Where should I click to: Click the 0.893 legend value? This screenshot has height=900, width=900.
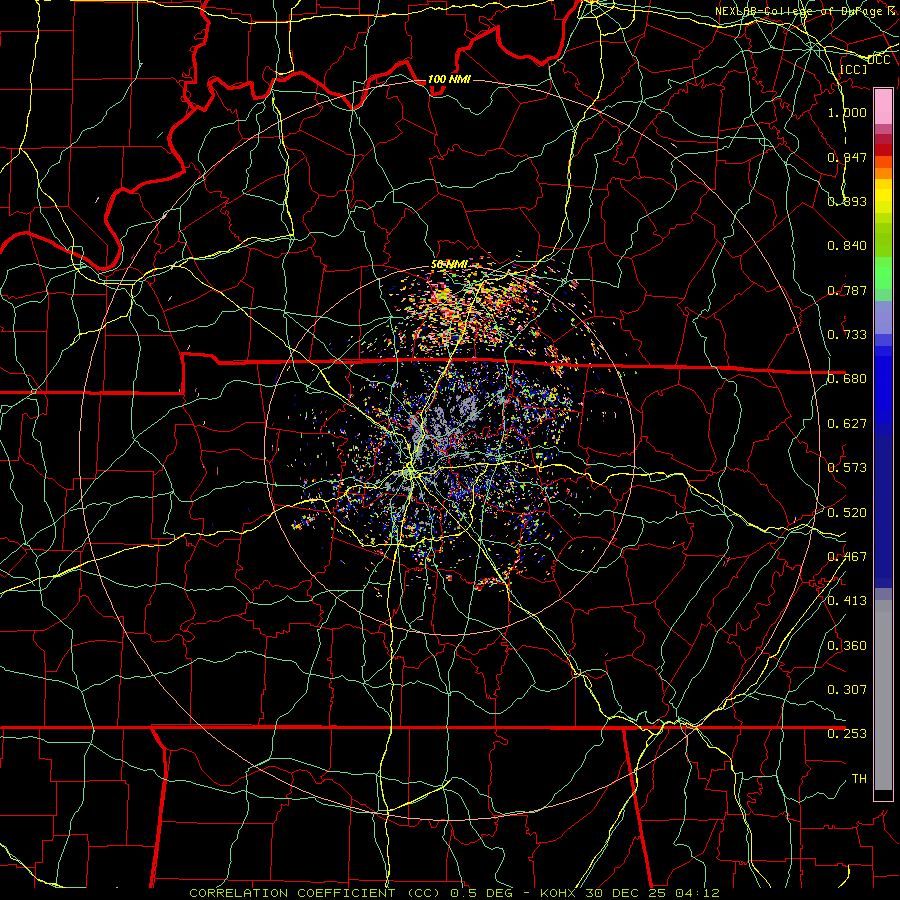(847, 201)
